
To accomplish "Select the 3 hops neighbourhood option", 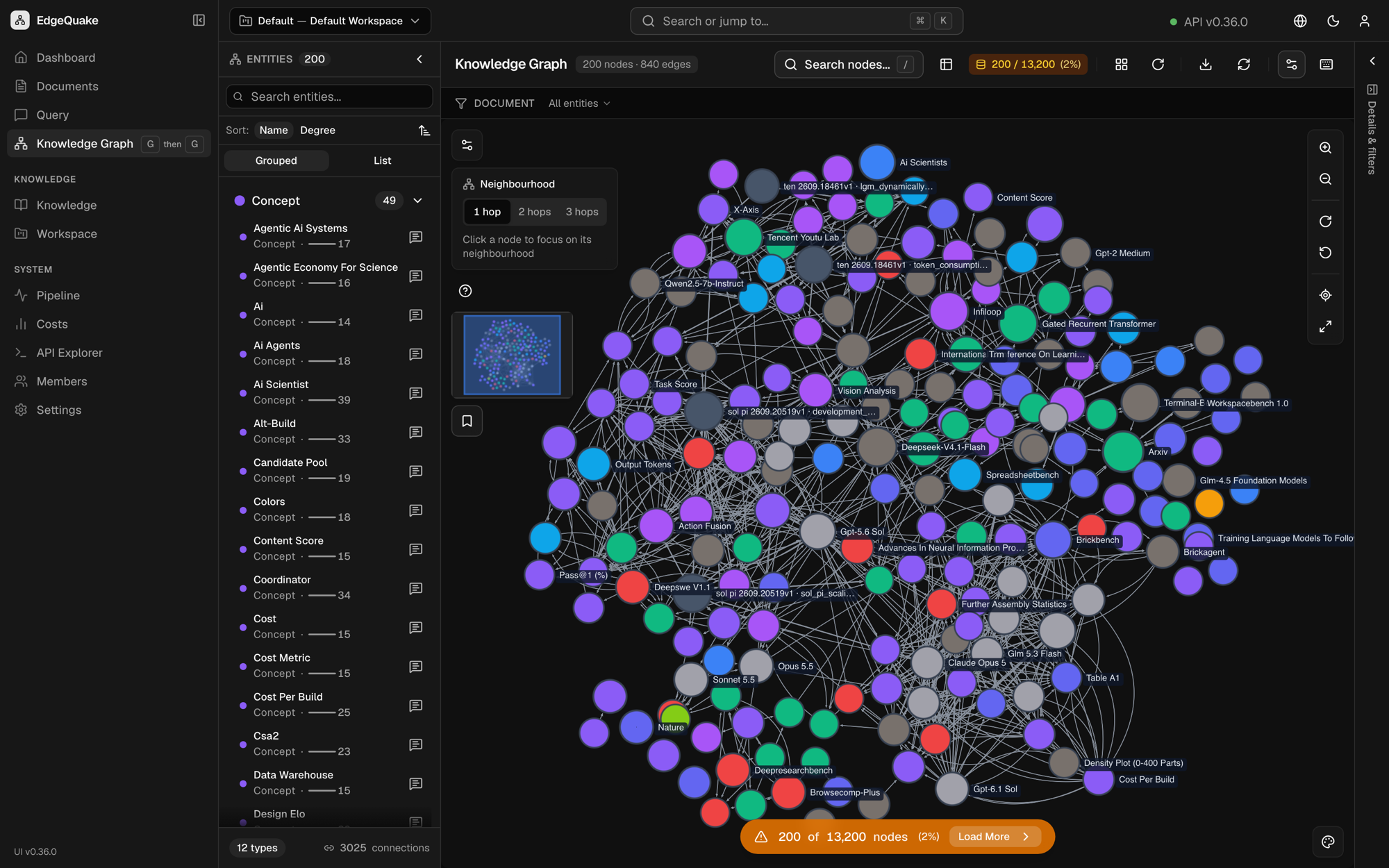I will 581,212.
